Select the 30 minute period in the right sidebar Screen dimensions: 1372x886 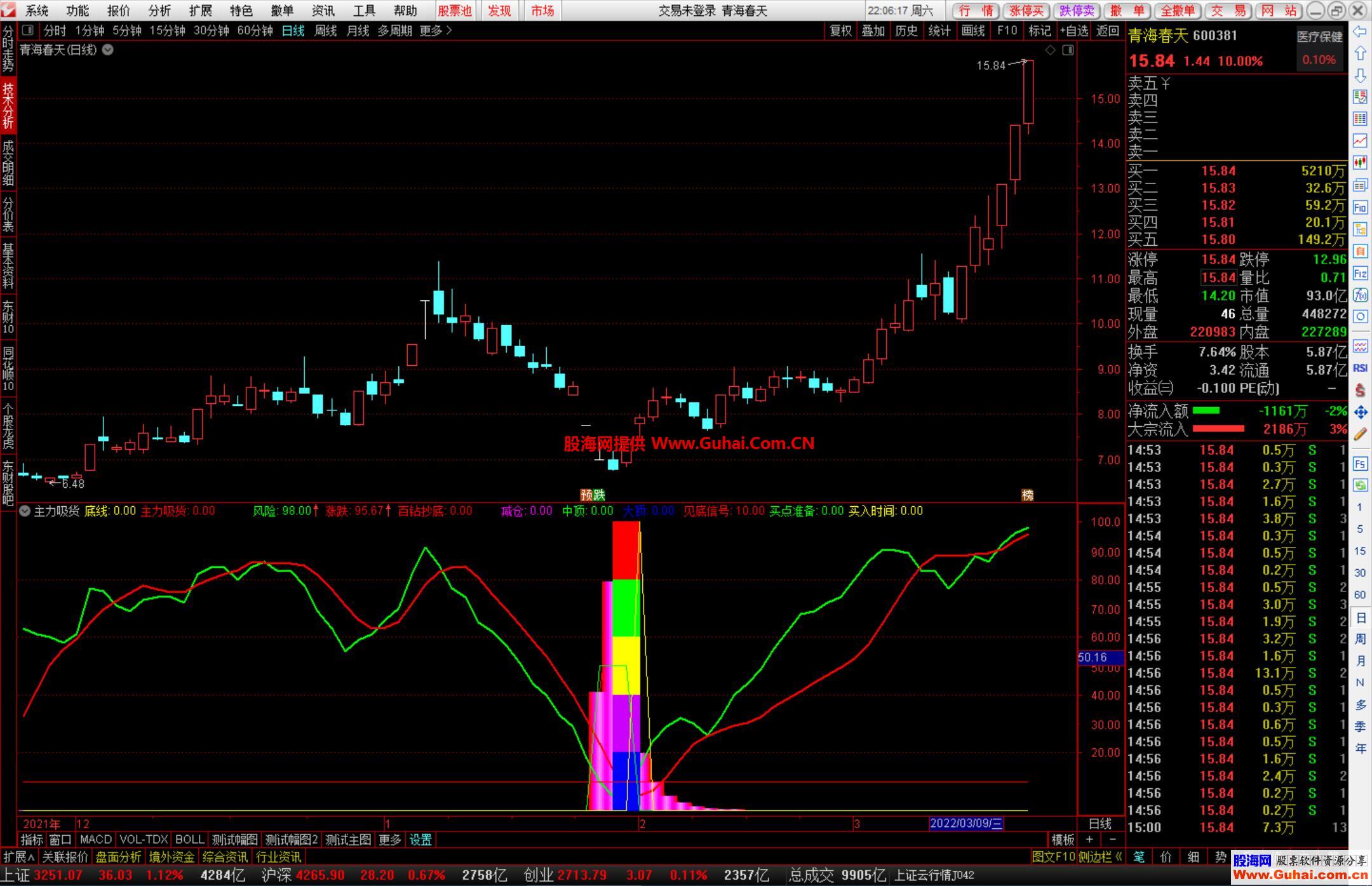tap(1360, 573)
